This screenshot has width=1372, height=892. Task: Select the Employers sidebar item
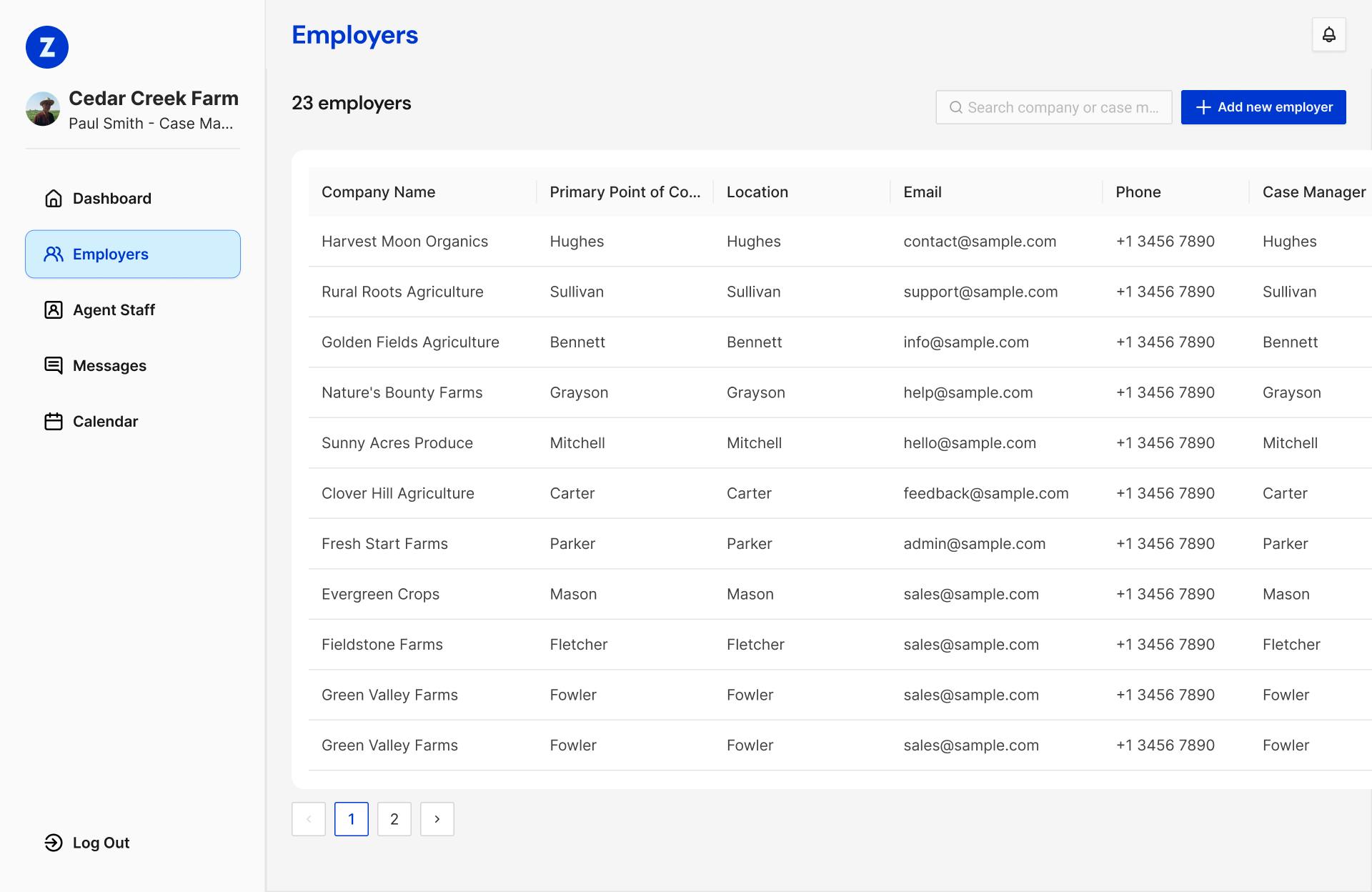[133, 254]
